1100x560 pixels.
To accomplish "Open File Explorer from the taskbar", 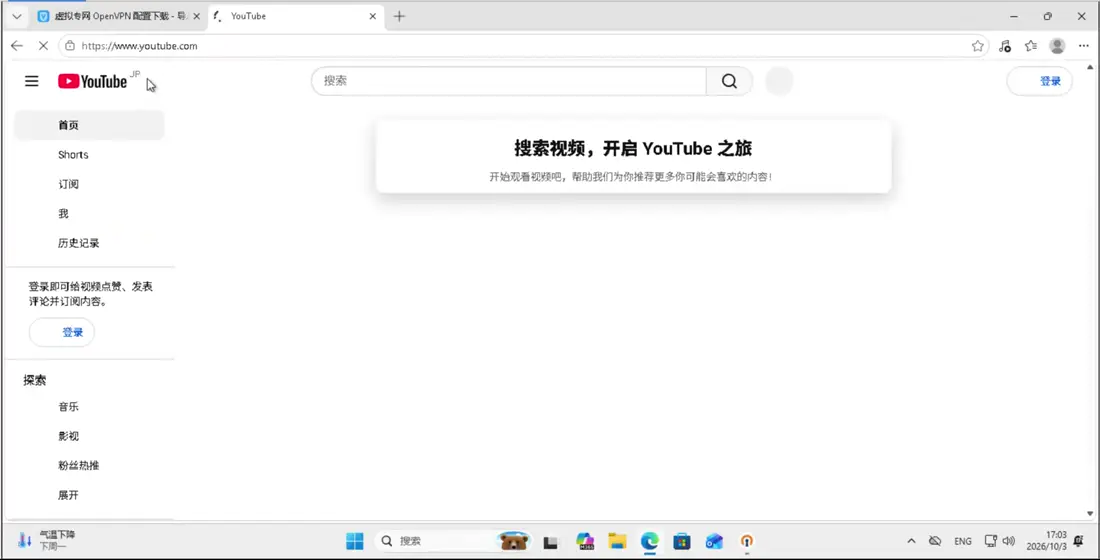I will tap(617, 541).
